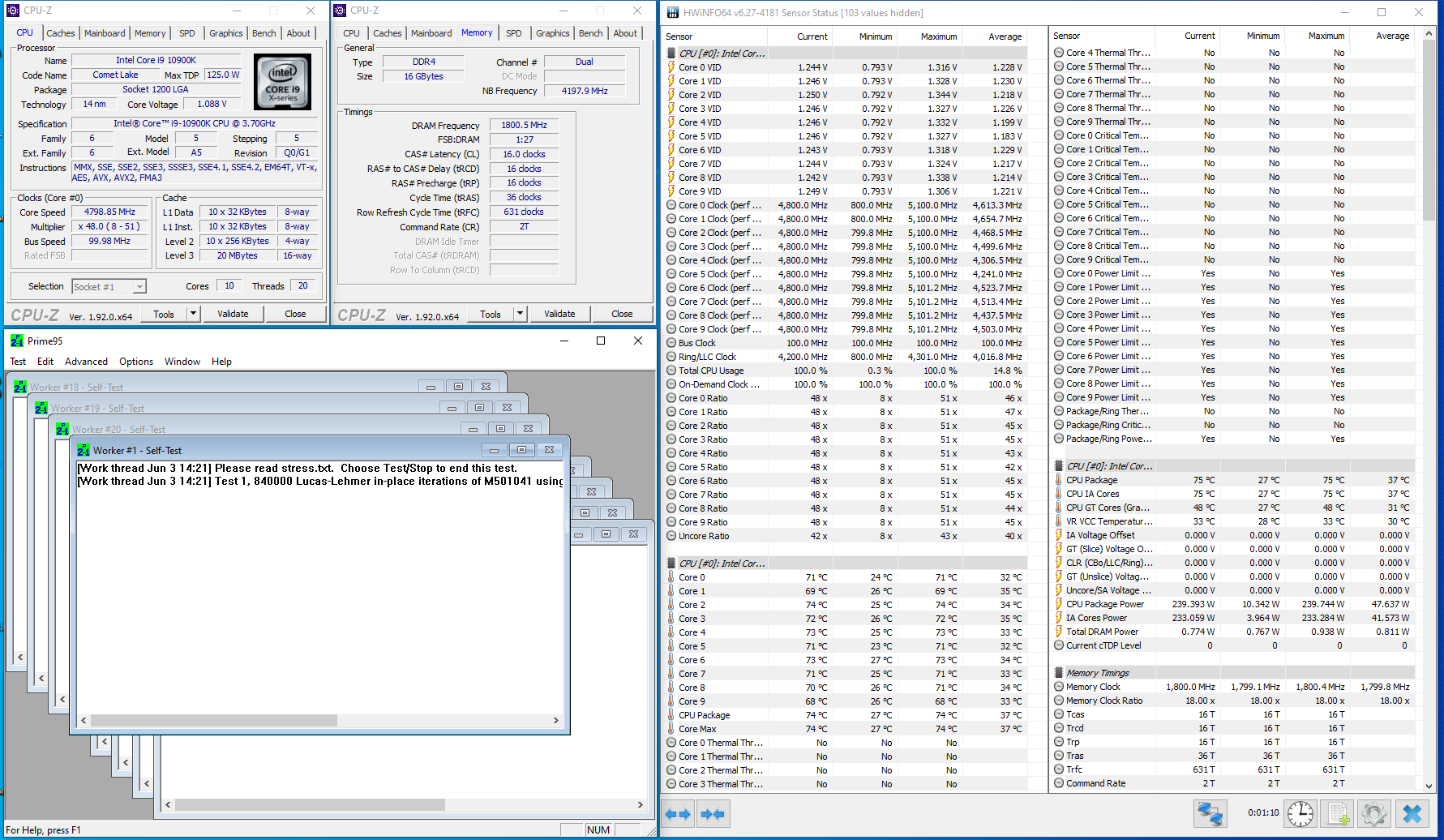The width and height of the screenshot is (1444, 840).
Task: Open the Advanced menu in Prime95
Action: click(86, 362)
